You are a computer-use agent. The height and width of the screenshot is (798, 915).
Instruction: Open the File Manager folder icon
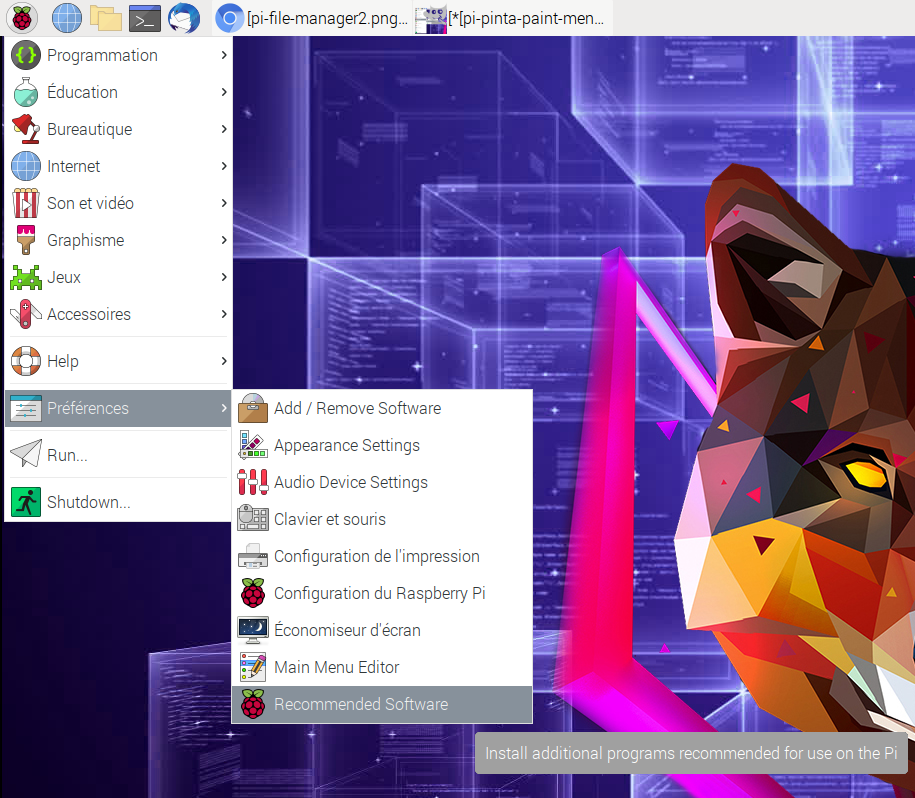pos(105,18)
